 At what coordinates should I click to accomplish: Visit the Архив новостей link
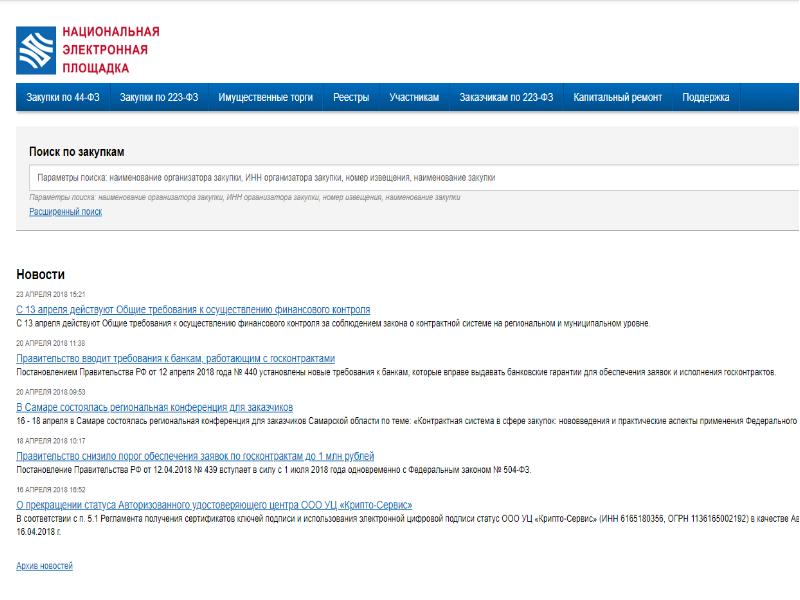pyautogui.click(x=44, y=566)
